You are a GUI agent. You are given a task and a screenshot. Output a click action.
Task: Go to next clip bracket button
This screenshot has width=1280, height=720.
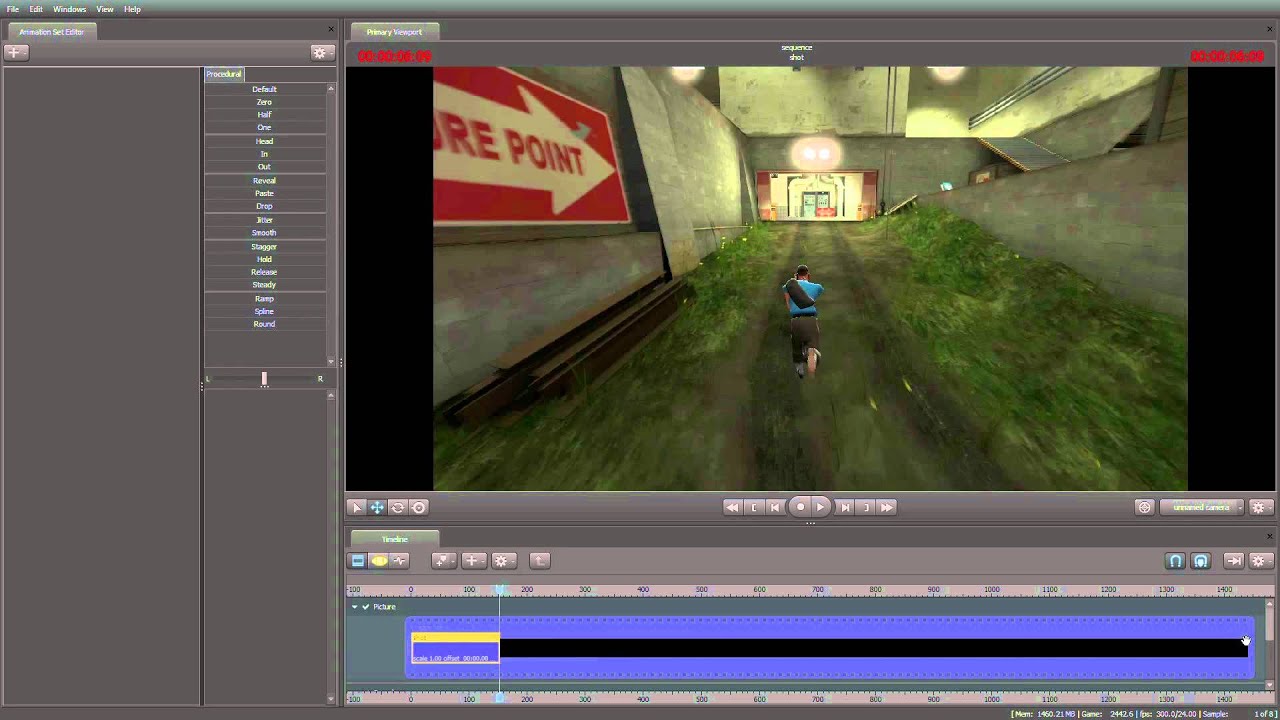866,507
